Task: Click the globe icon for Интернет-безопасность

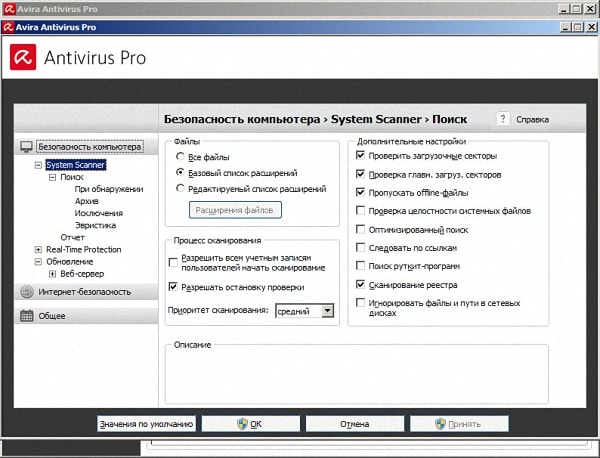Action: pyautogui.click(x=27, y=292)
